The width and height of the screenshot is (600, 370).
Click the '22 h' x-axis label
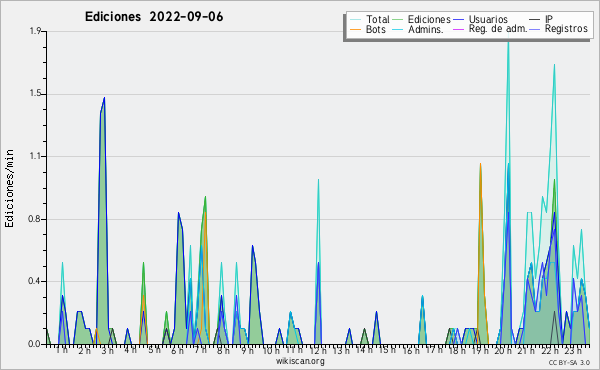pos(550,350)
